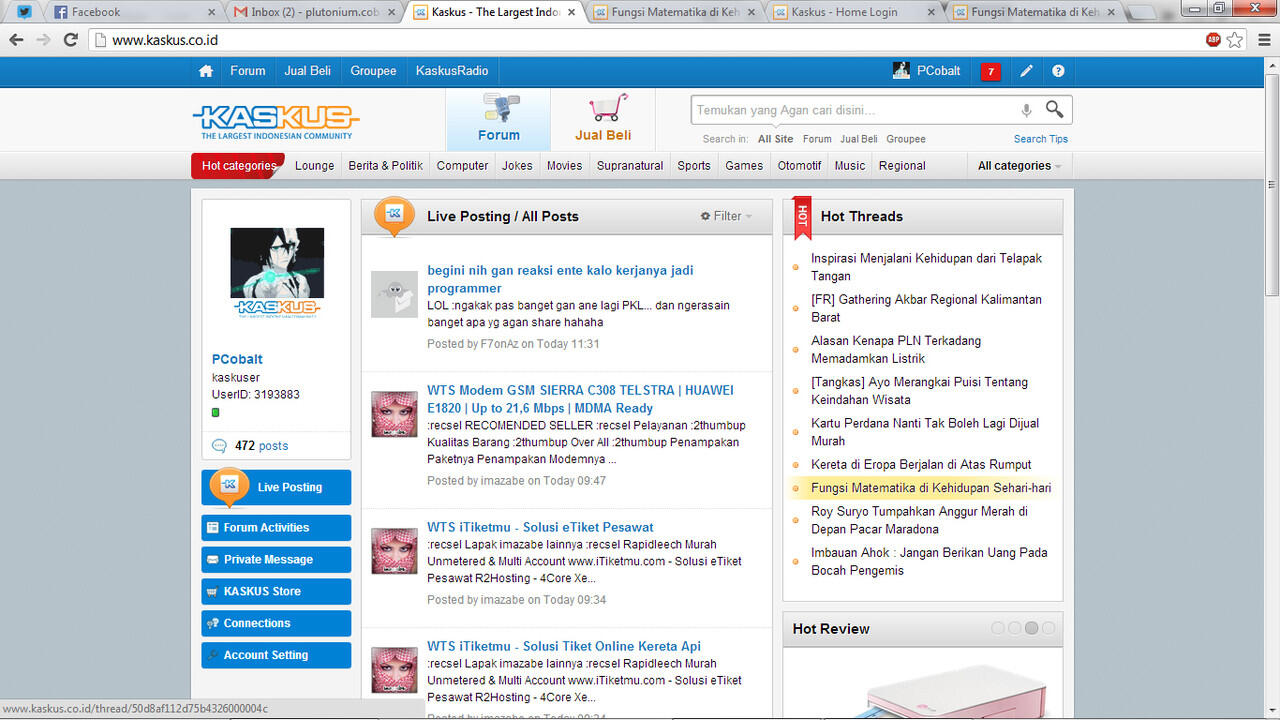Select the Forum section tab
Image resolution: width=1280 pixels, height=720 pixels.
[498, 119]
